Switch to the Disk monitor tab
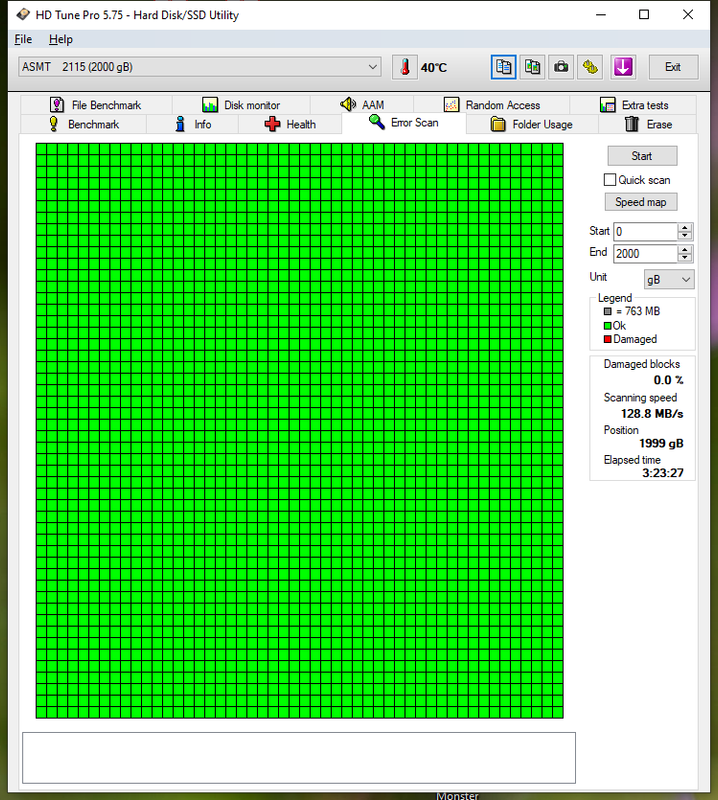 241,105
